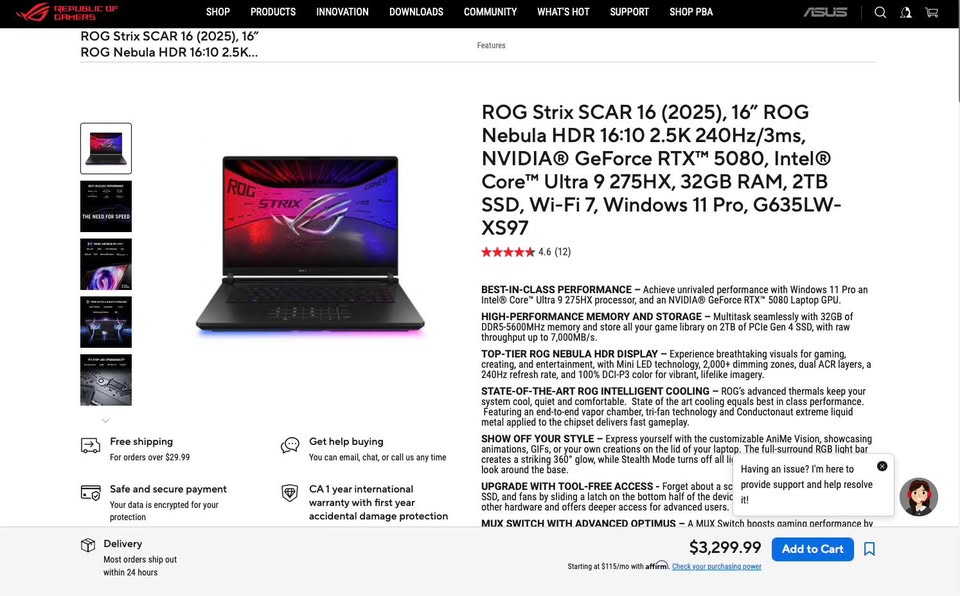Open the virtual assistant avatar
Image resolution: width=960 pixels, height=596 pixels.
[918, 497]
